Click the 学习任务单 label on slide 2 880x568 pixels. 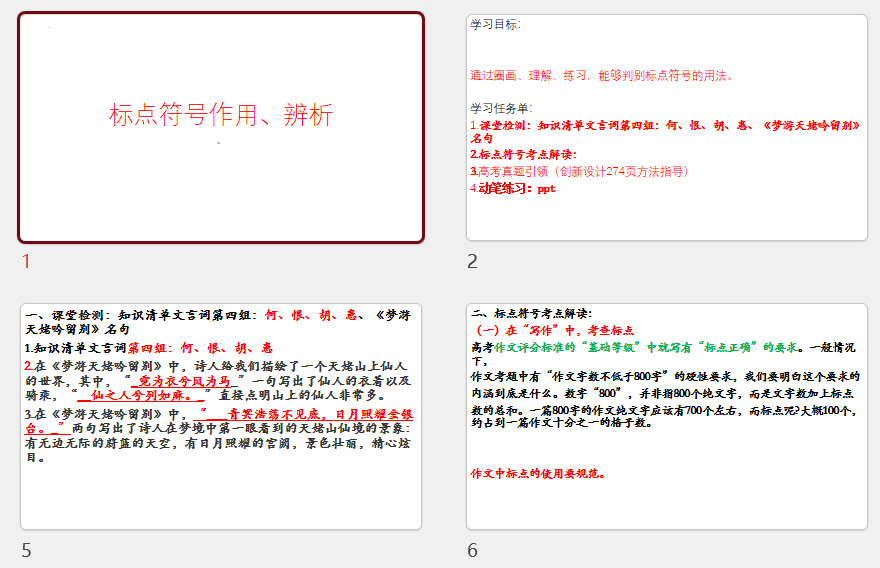click(x=501, y=108)
